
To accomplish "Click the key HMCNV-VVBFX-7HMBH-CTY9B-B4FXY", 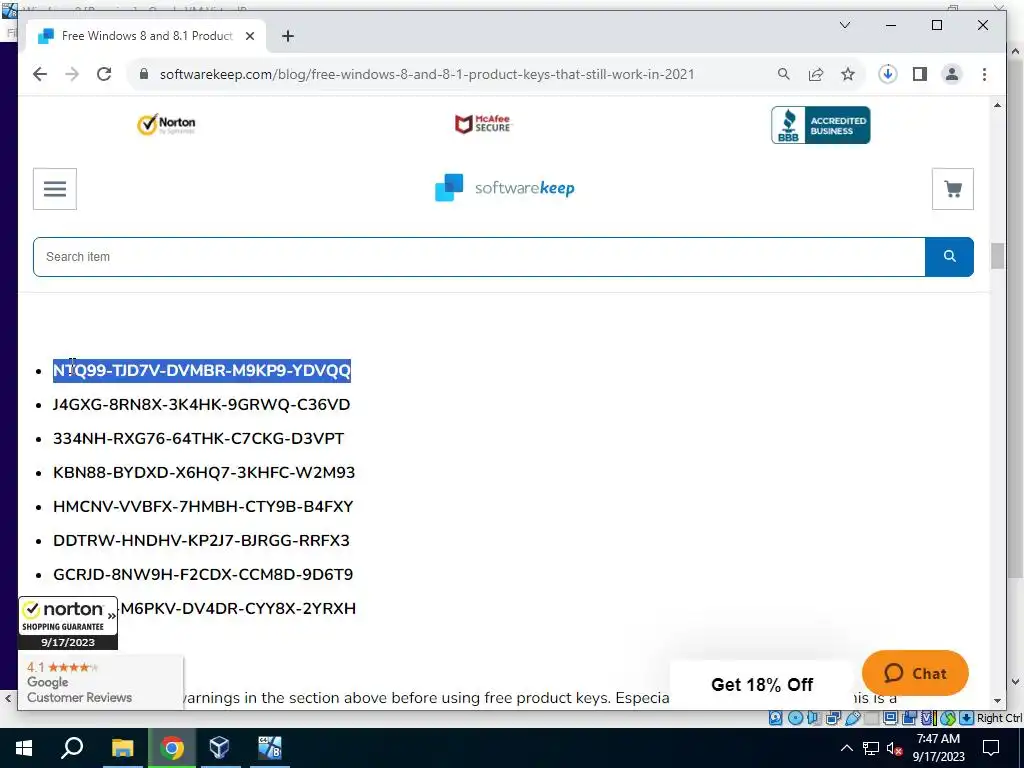I will click(203, 507).
